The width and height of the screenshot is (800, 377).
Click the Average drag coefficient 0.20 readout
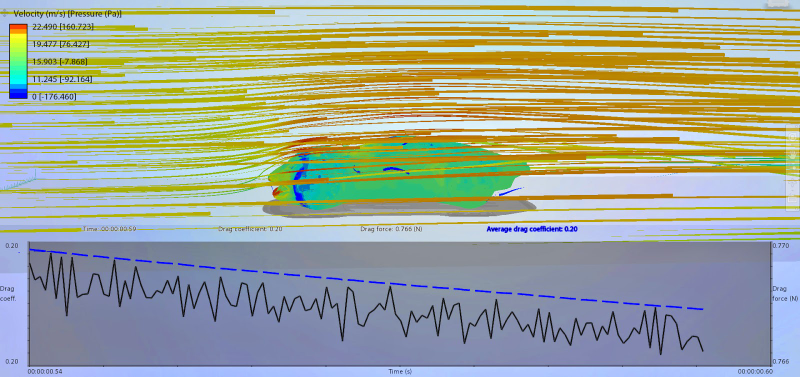pyautogui.click(x=532, y=229)
